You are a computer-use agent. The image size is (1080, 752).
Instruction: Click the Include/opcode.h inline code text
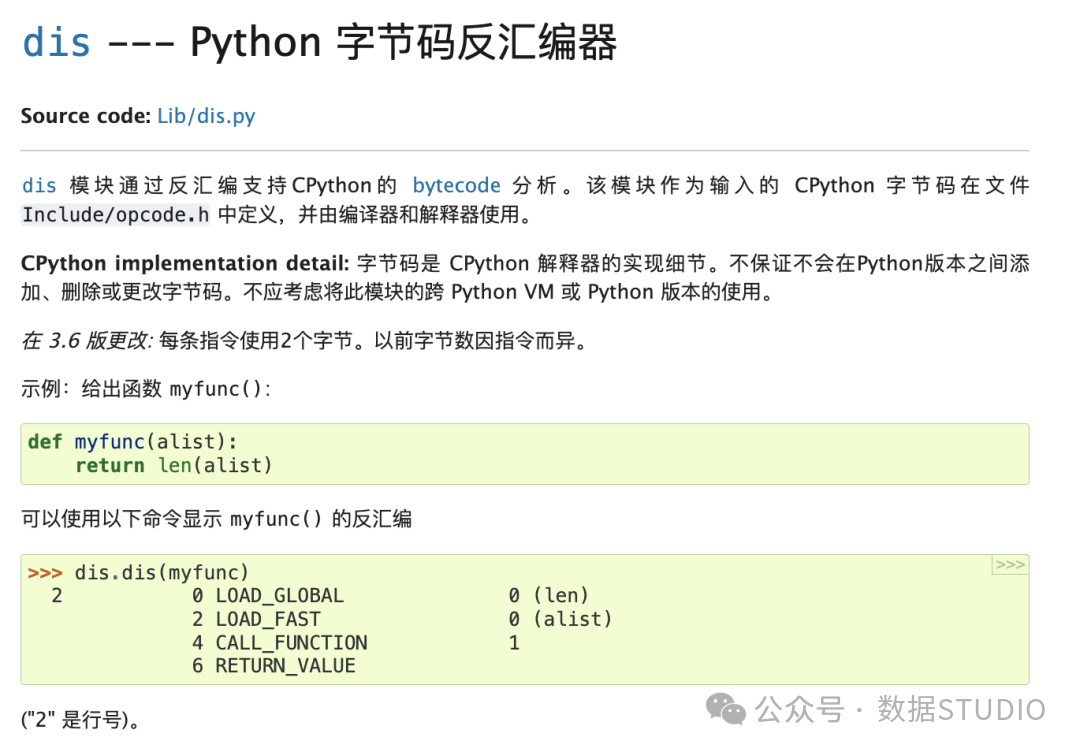pyautogui.click(x=116, y=215)
